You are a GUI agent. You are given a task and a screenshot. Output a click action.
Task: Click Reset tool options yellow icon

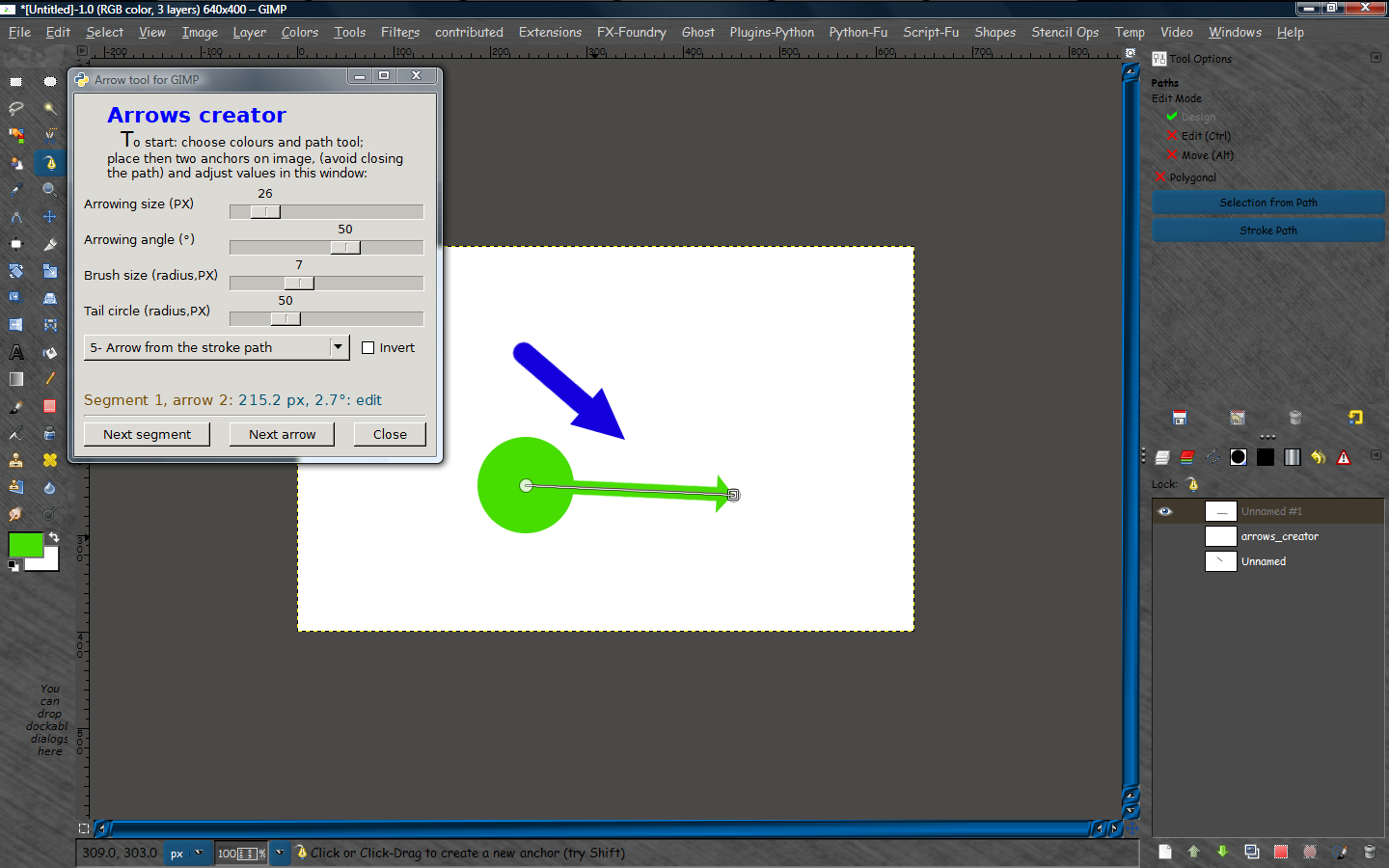pos(1355,418)
